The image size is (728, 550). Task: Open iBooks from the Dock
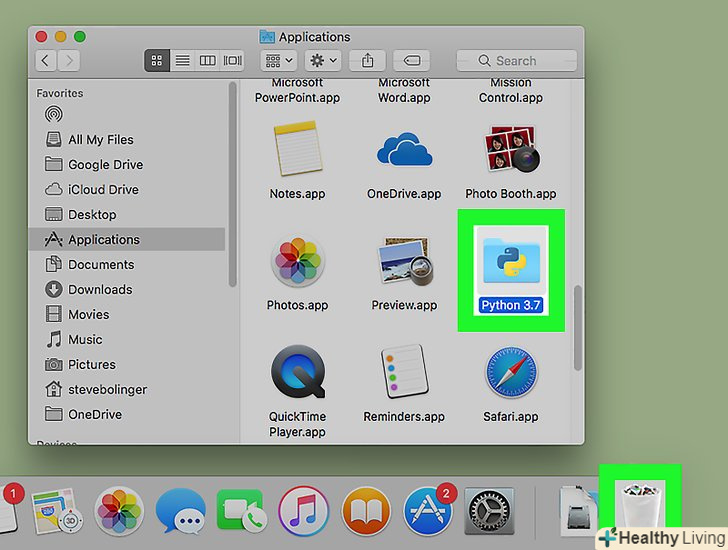click(366, 511)
